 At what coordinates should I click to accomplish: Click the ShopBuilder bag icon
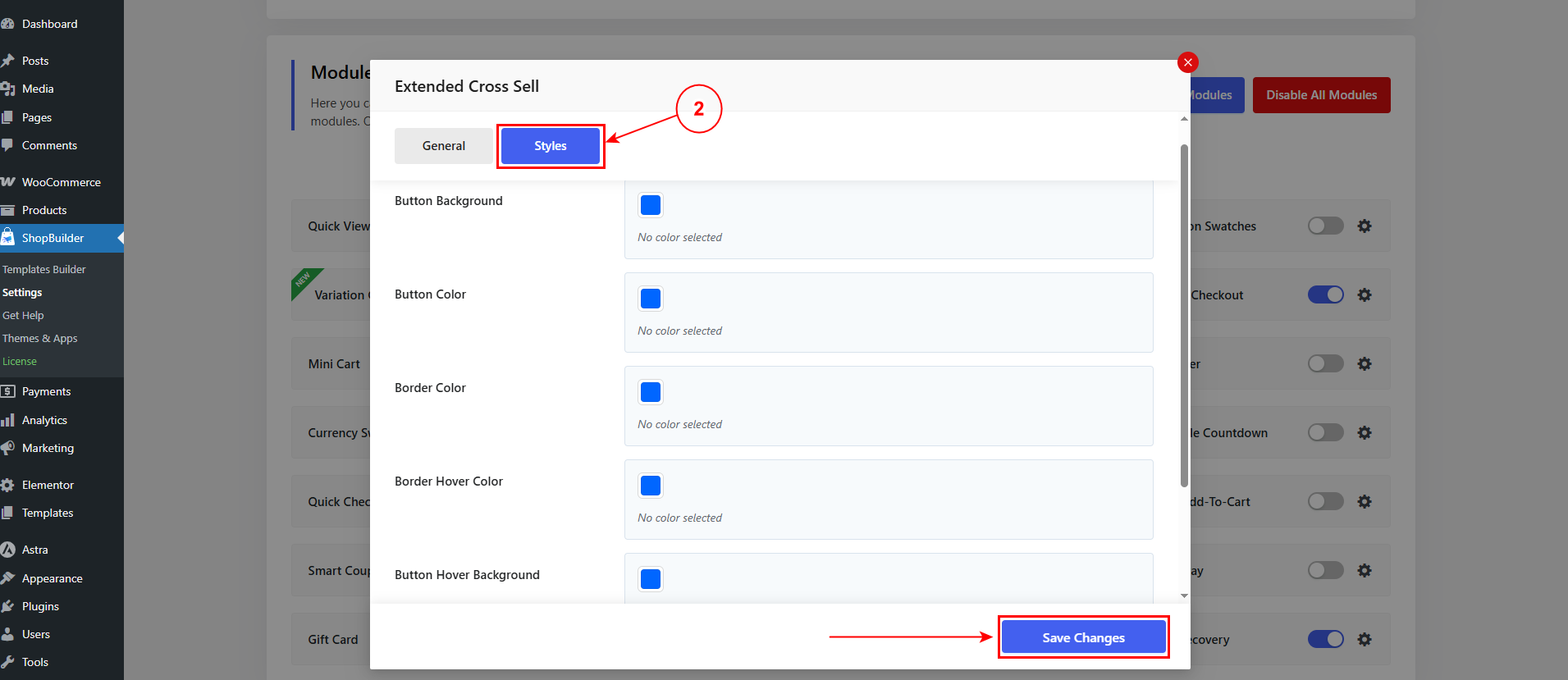pos(7,238)
